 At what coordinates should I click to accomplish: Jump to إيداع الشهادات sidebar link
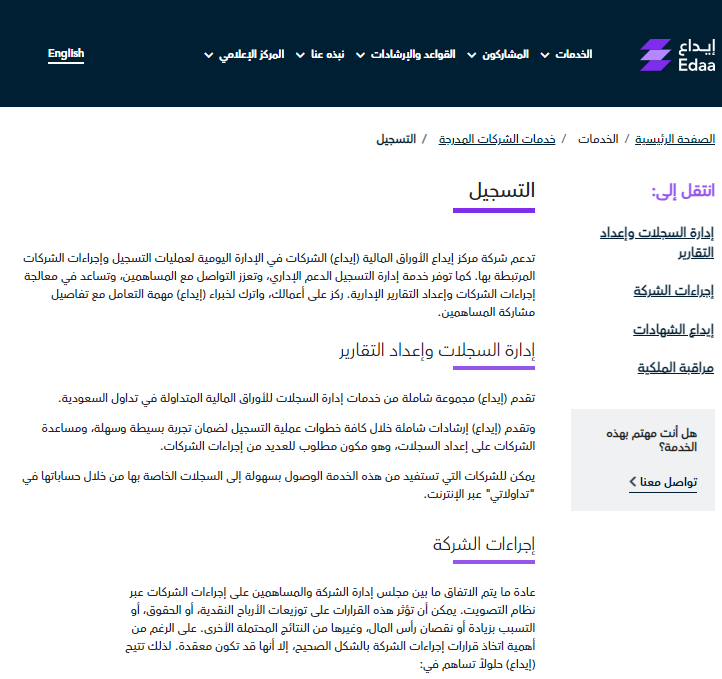673,330
